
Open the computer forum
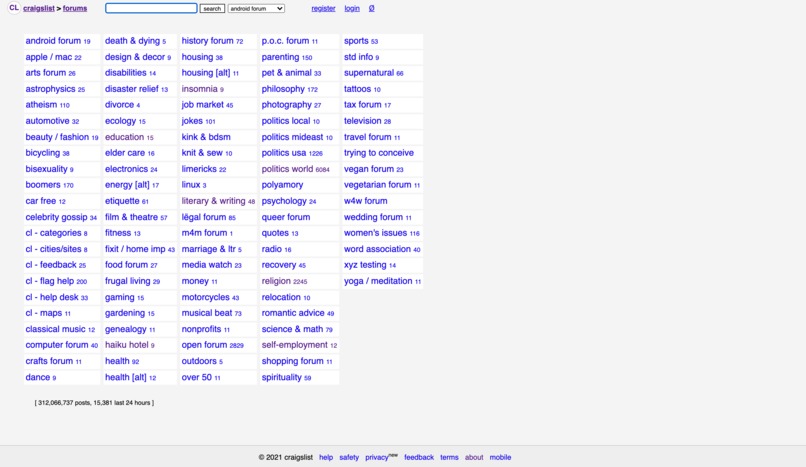[x=57, y=345]
